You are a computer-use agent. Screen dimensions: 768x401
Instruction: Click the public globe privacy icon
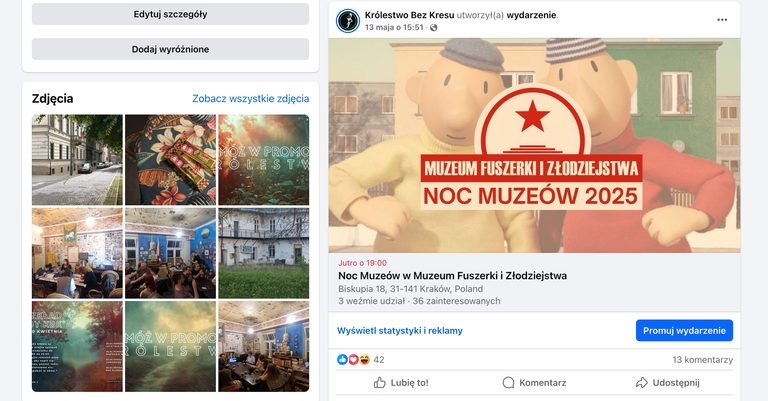pyautogui.click(x=433, y=28)
